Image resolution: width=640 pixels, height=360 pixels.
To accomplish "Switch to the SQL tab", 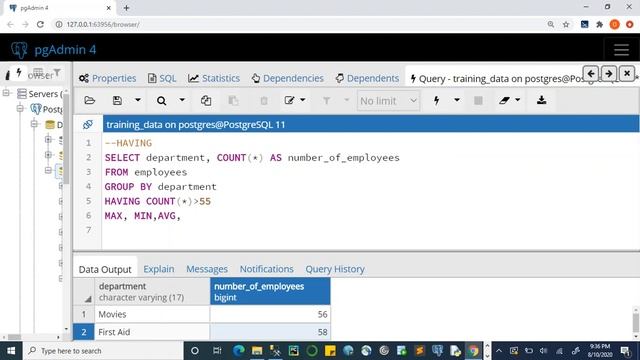I will [x=162, y=78].
